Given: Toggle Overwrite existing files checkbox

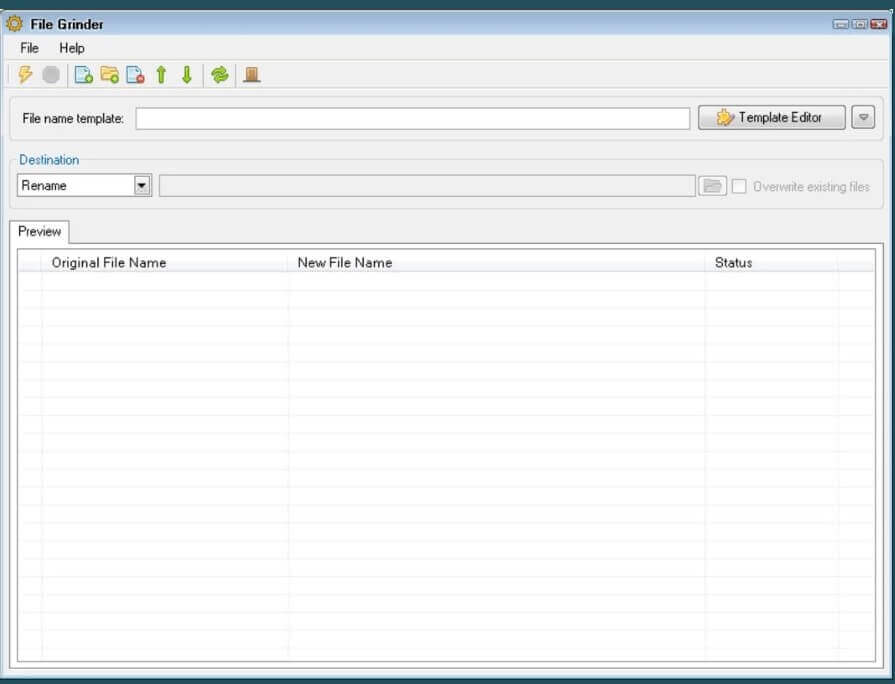Looking at the screenshot, I should click(739, 187).
